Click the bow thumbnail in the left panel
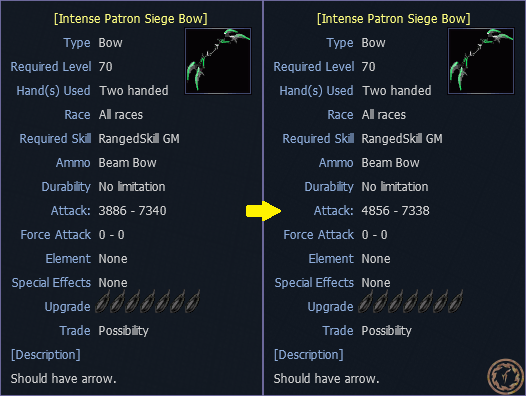This screenshot has height=396, width=526. (218, 61)
